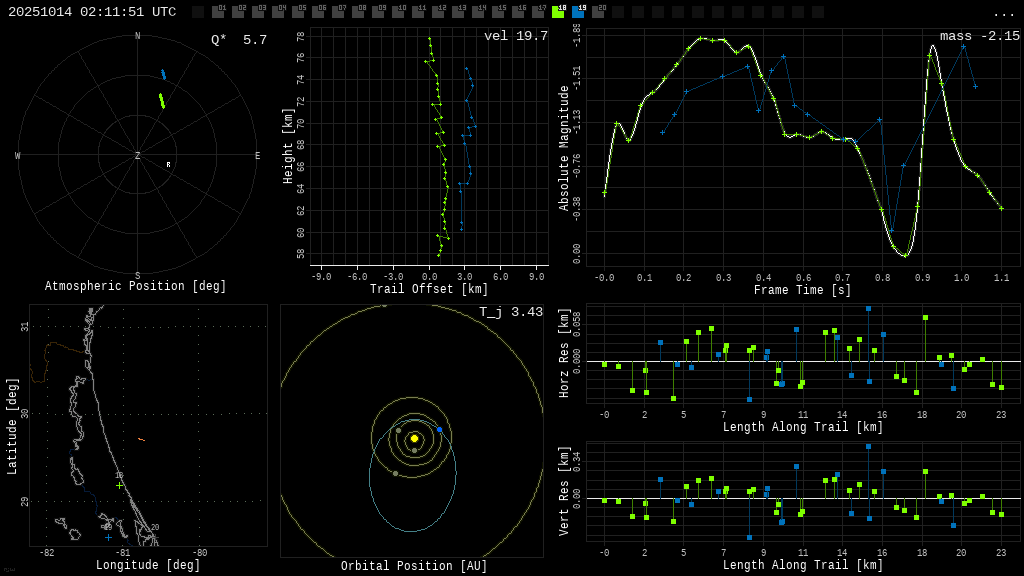Open the three-dot overflow menu

(x=1003, y=13)
